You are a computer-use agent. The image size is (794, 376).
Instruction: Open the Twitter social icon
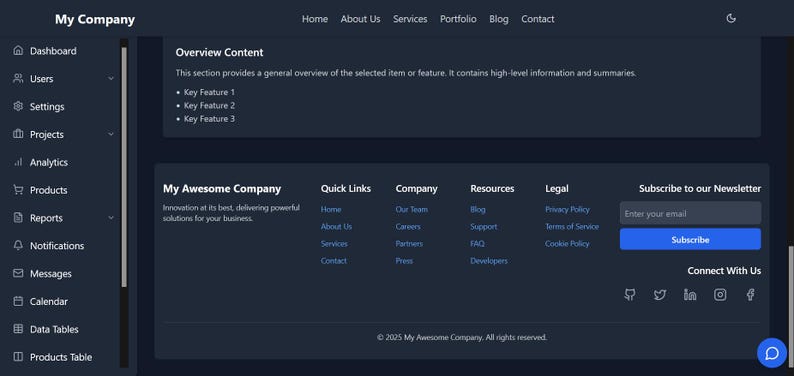(x=659, y=295)
